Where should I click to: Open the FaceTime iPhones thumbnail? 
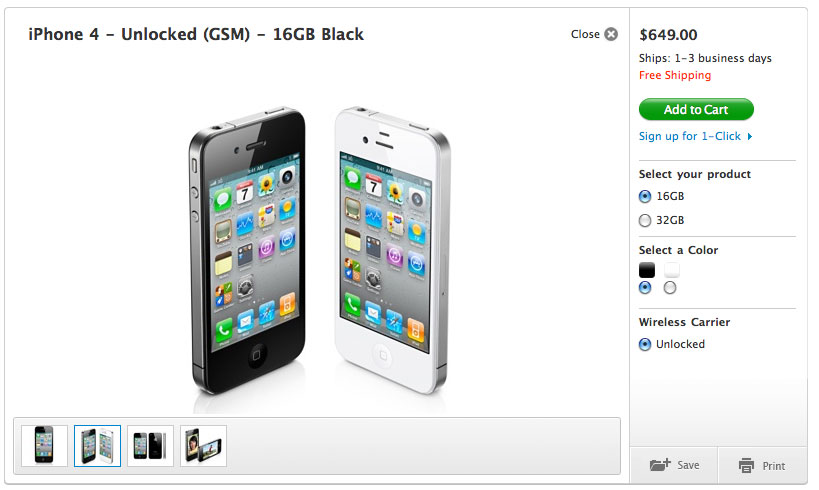pyautogui.click(x=204, y=446)
